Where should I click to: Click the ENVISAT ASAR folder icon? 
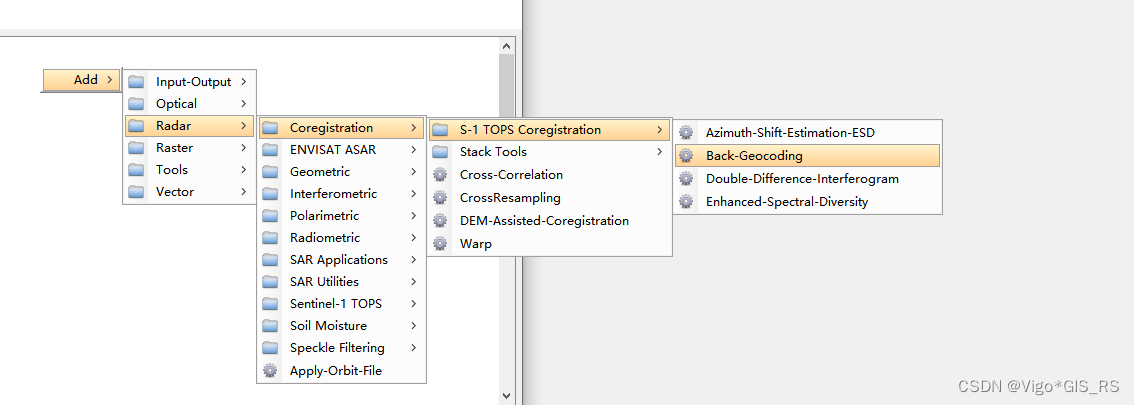[x=270, y=150]
